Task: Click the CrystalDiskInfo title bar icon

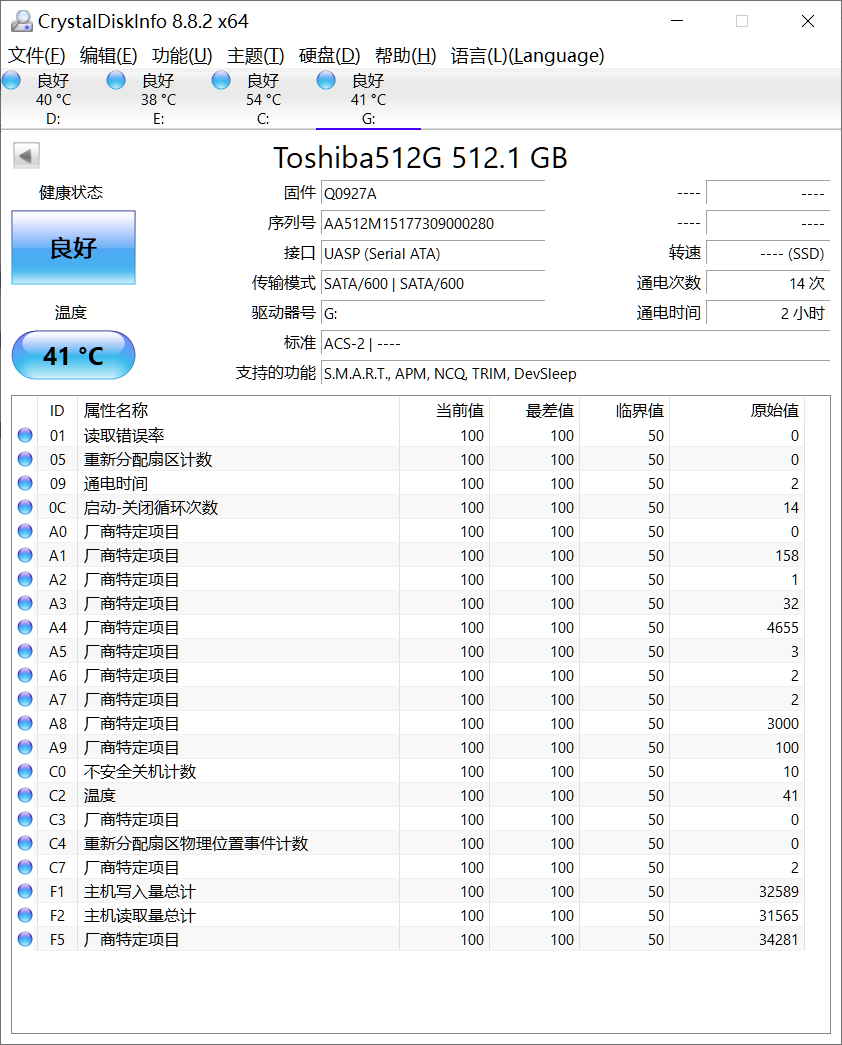Action: point(22,20)
